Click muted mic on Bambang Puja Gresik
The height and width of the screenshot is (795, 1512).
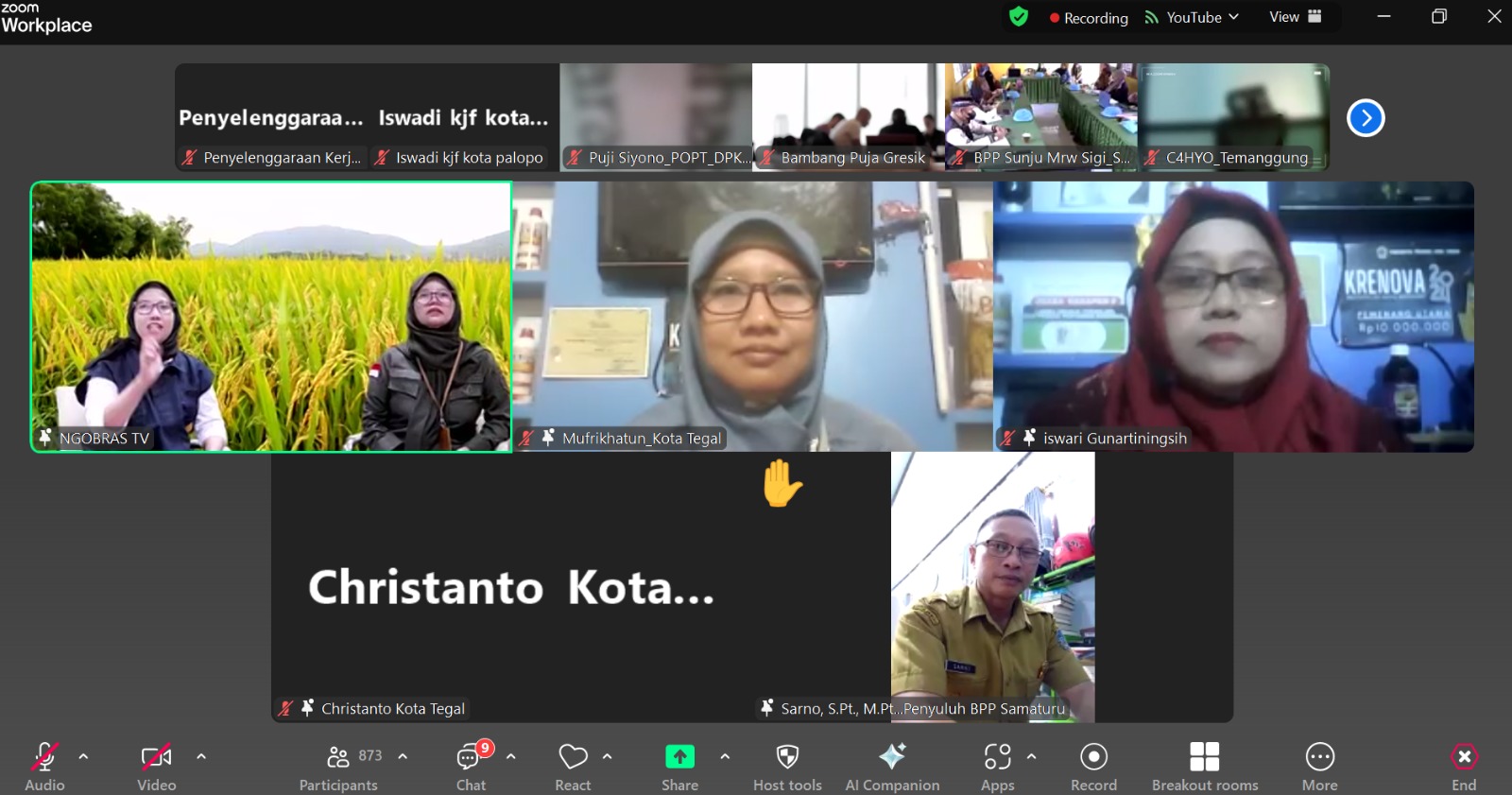click(x=767, y=158)
